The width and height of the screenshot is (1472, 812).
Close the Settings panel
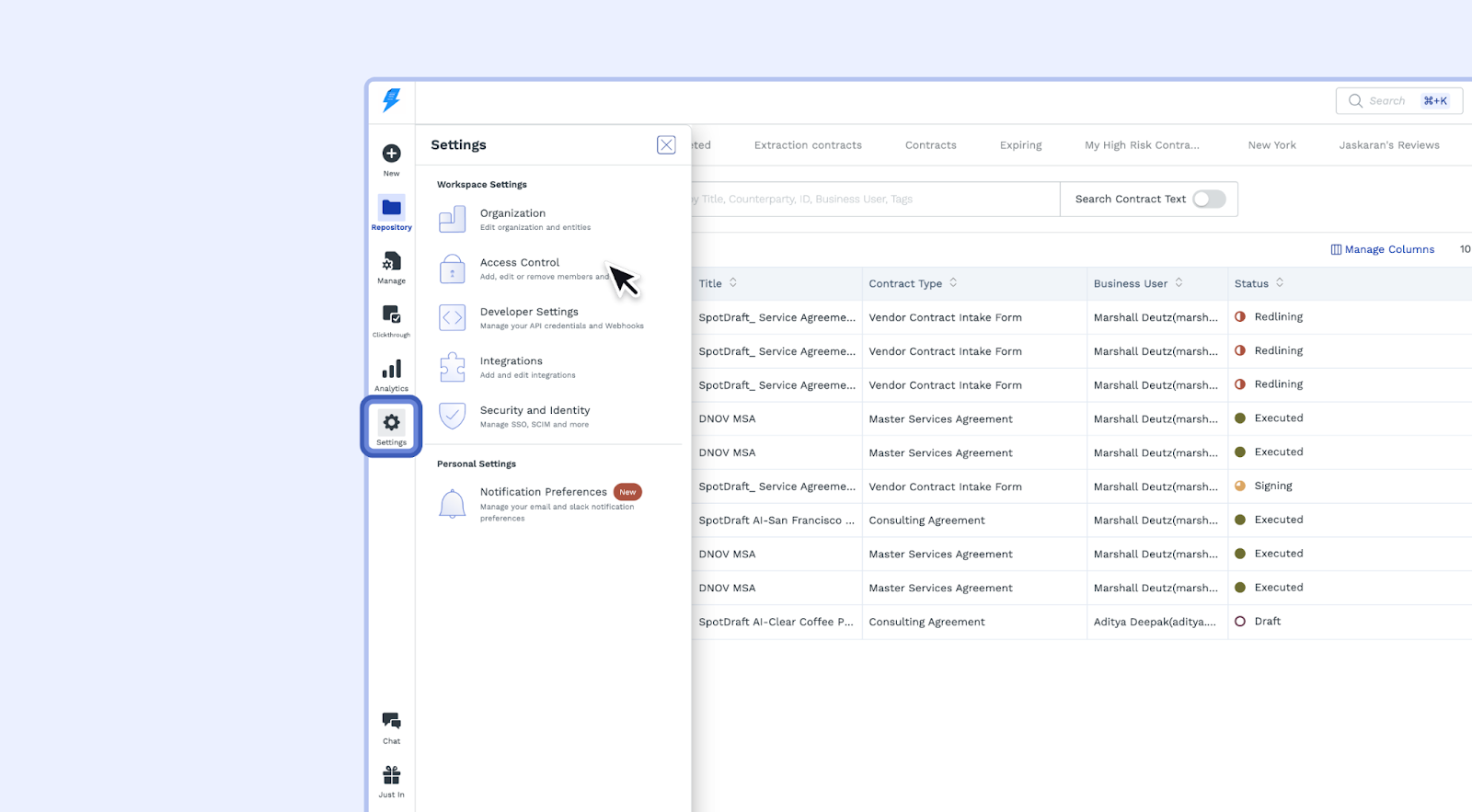click(666, 145)
